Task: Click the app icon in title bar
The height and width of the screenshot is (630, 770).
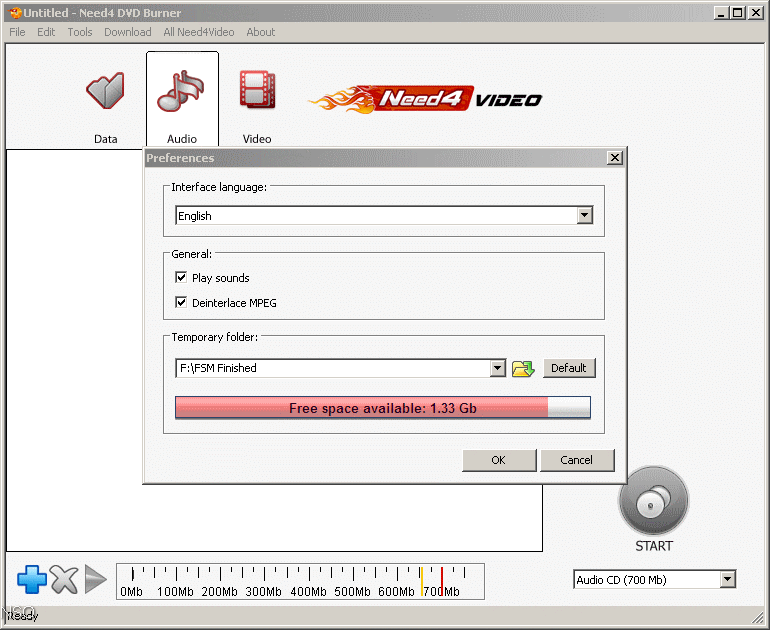Action: (15, 13)
